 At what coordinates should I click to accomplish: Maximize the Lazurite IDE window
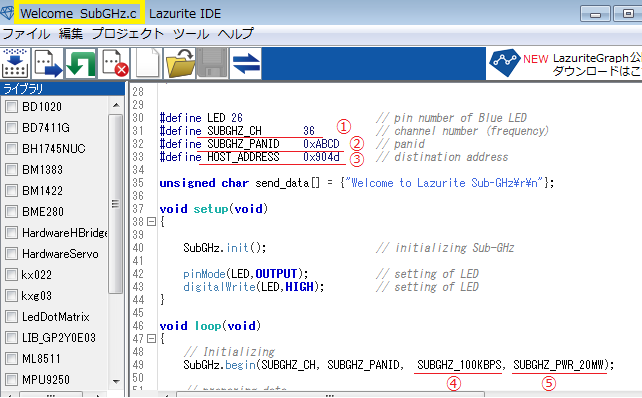[x=628, y=14]
